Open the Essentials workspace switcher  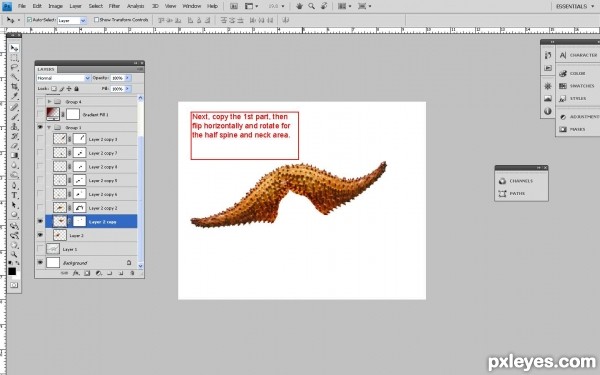575,6
